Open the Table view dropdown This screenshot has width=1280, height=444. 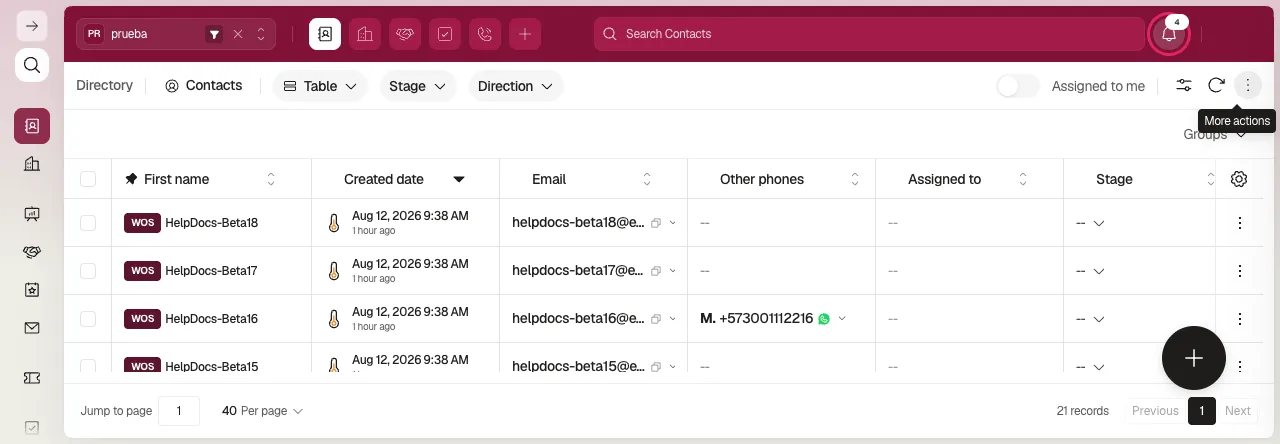(x=320, y=86)
